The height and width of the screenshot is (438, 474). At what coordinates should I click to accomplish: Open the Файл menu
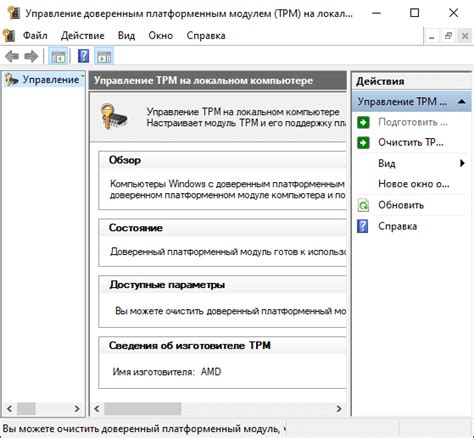35,36
